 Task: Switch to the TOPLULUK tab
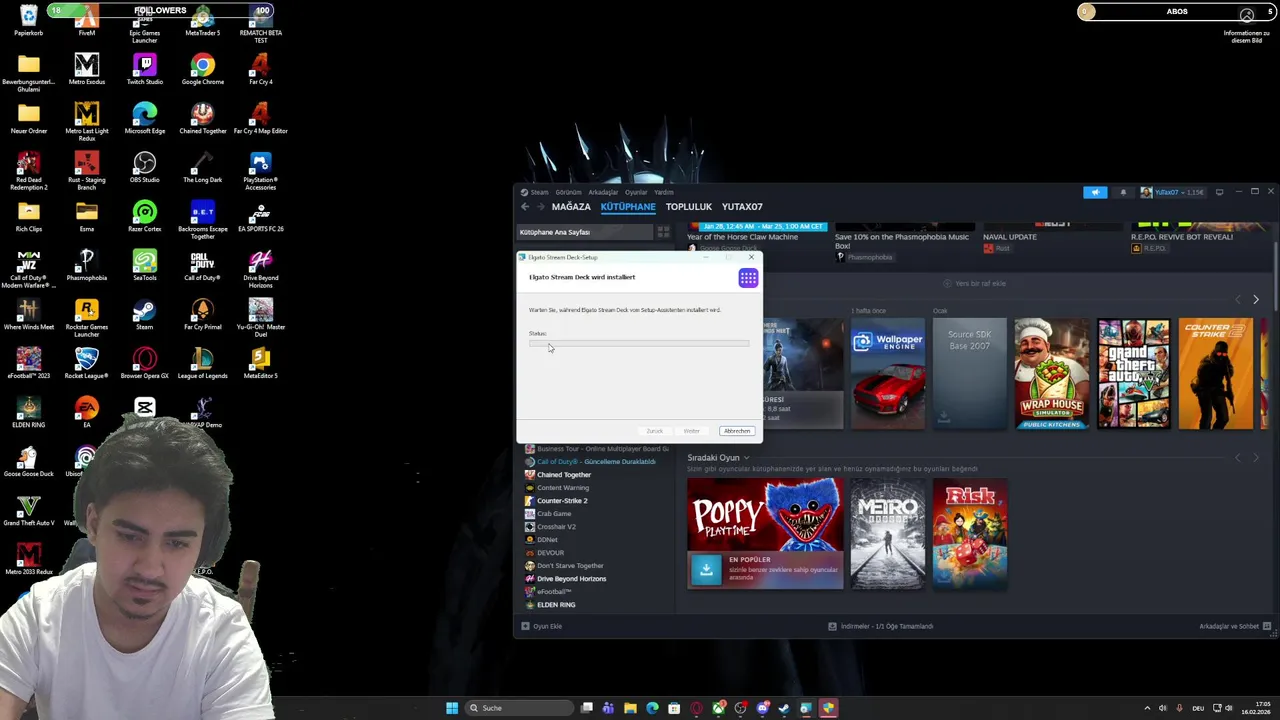pos(689,207)
